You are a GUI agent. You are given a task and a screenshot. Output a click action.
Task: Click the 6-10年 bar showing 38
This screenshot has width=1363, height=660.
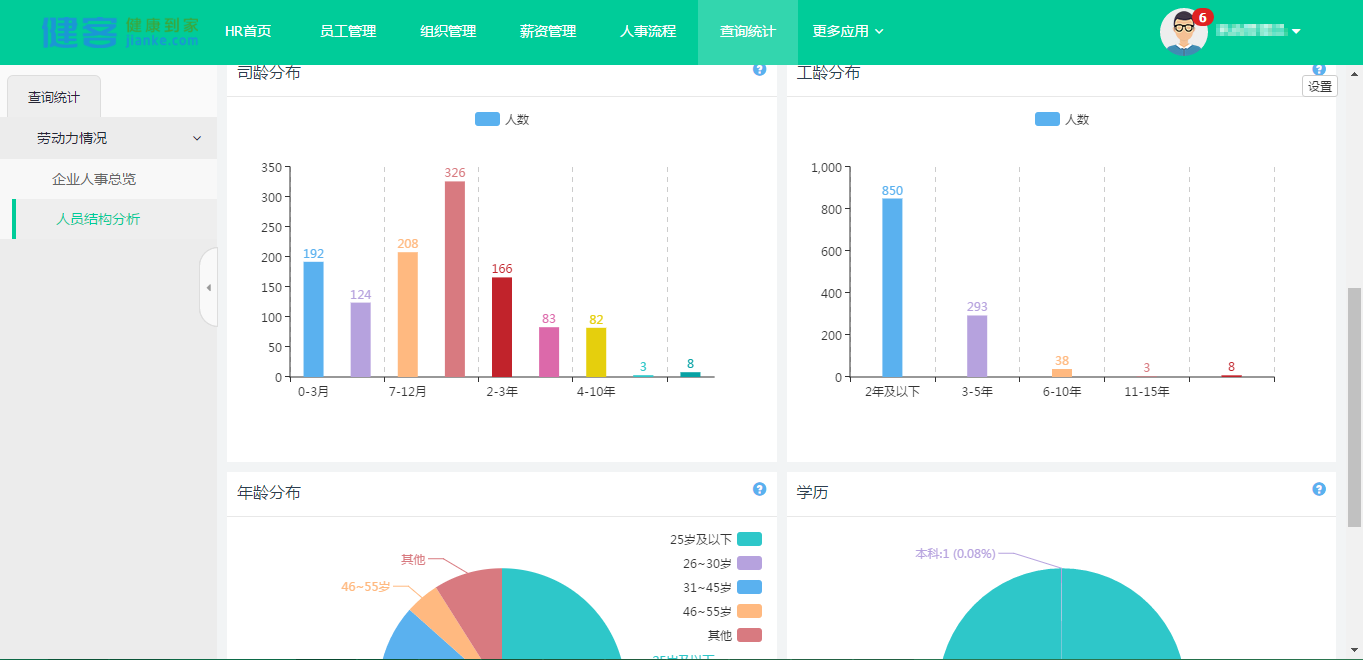1062,373
